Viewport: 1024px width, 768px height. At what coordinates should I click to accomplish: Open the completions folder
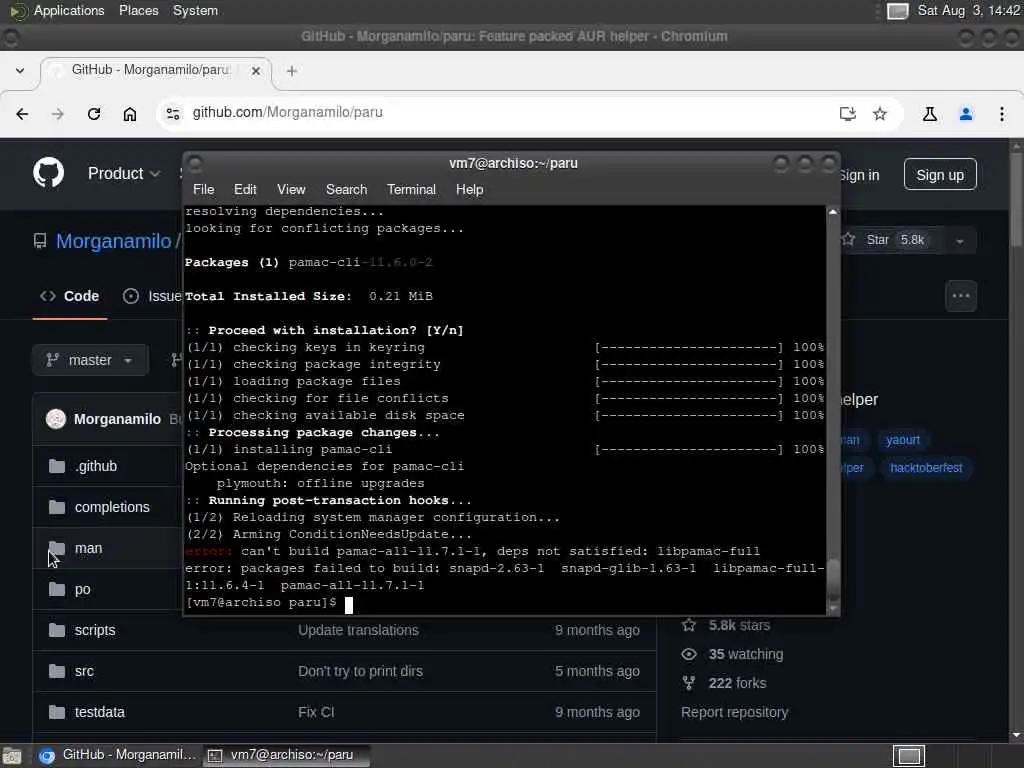[112, 507]
